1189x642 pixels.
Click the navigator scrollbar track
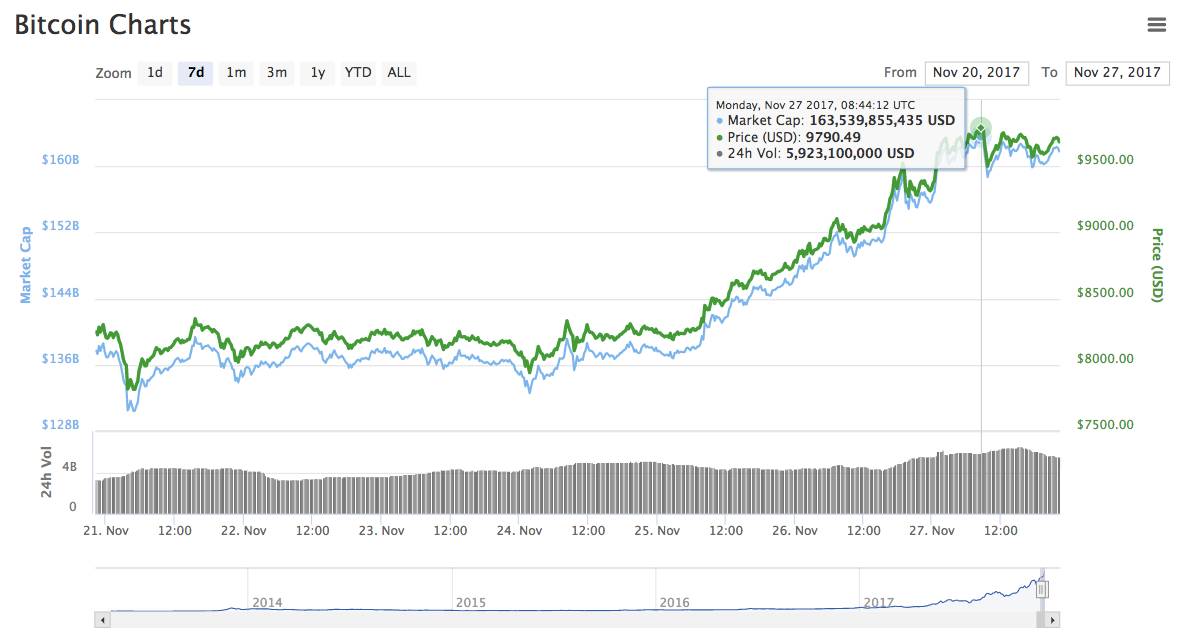(573, 620)
